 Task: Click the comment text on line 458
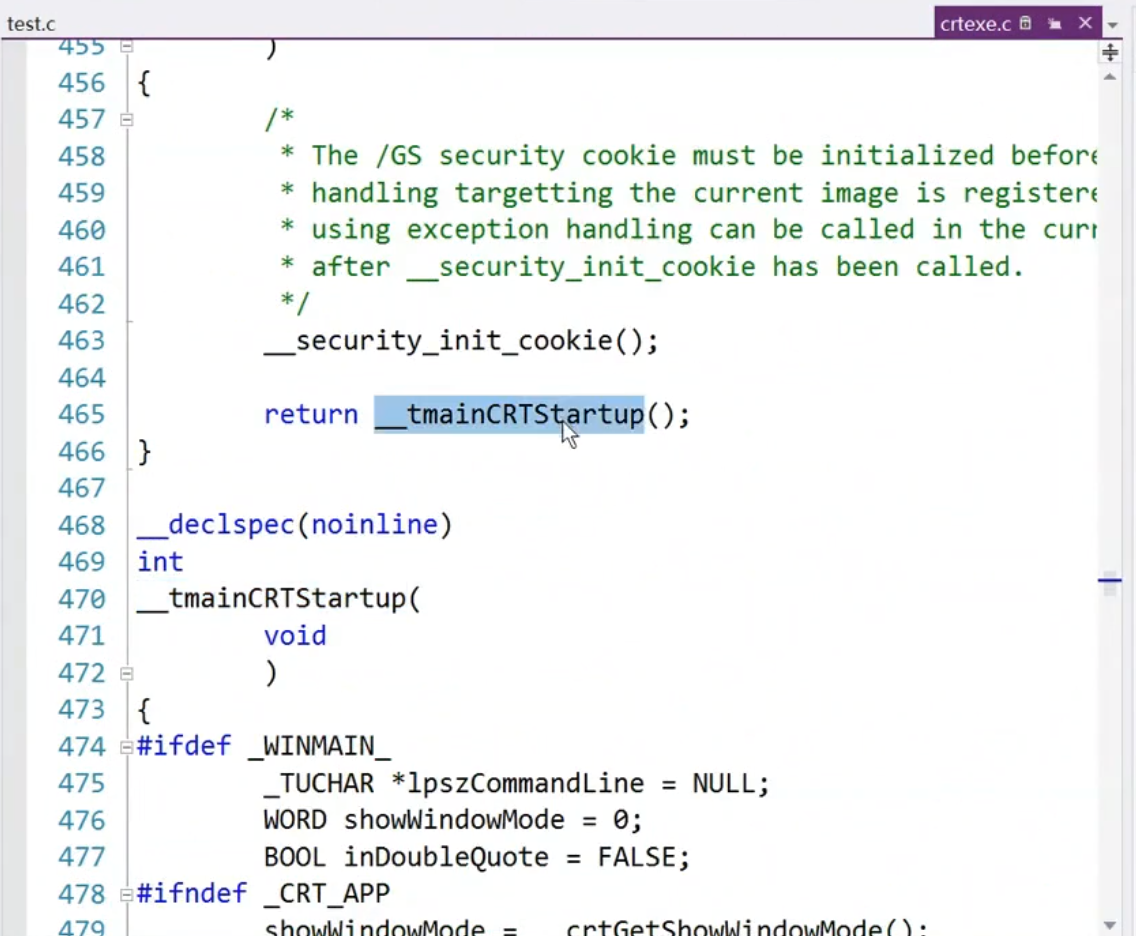coord(688,156)
